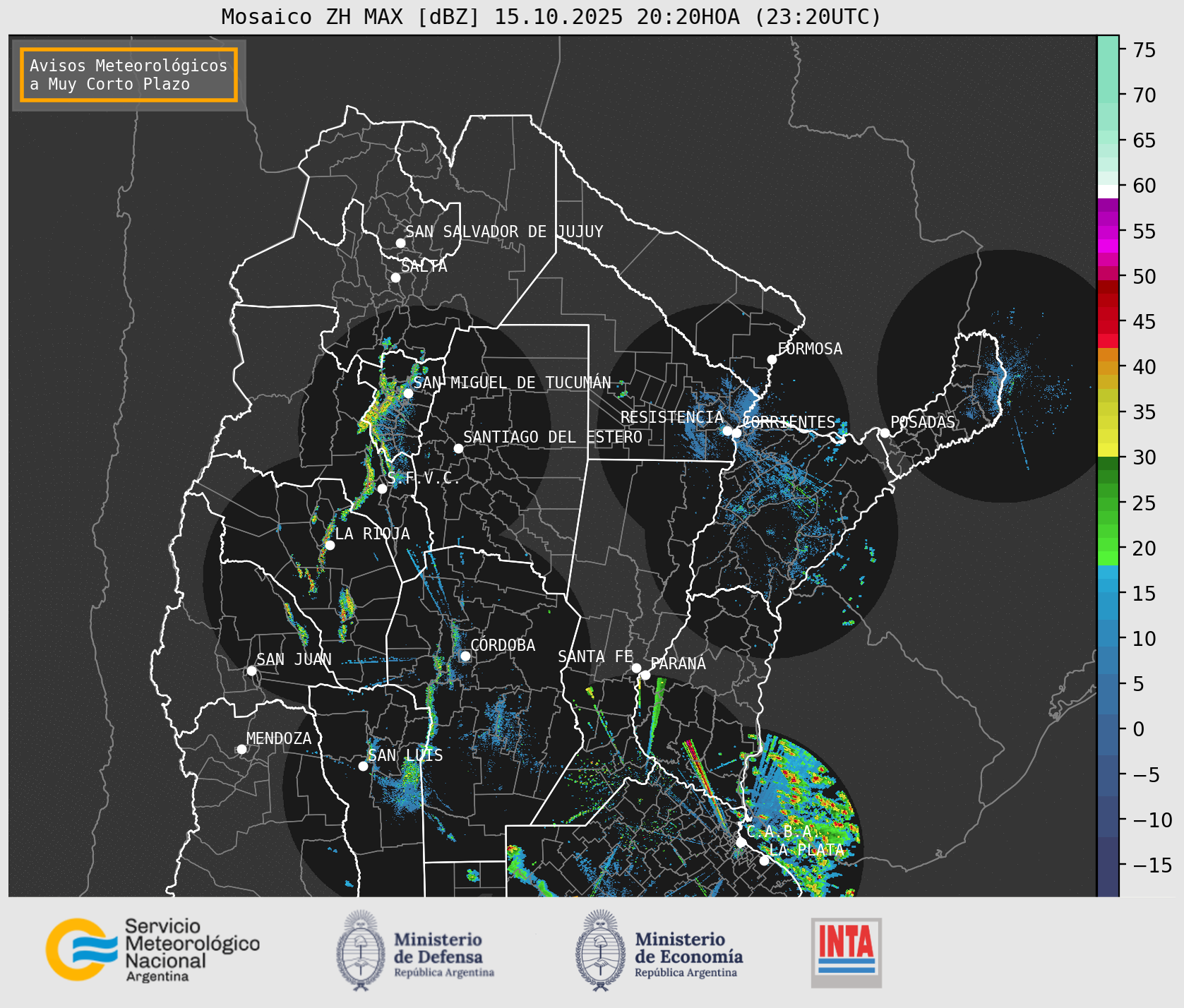Select the Posadas city marker

click(885, 433)
